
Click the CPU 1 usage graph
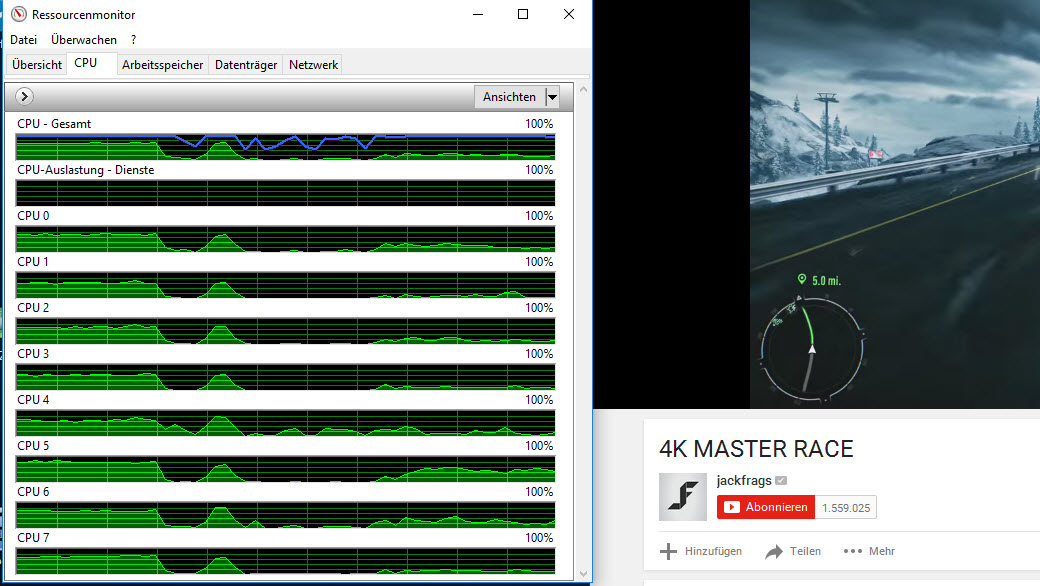(x=285, y=285)
